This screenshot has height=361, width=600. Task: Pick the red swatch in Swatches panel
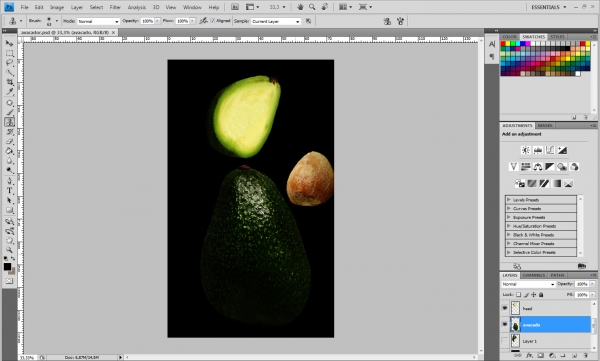point(503,44)
